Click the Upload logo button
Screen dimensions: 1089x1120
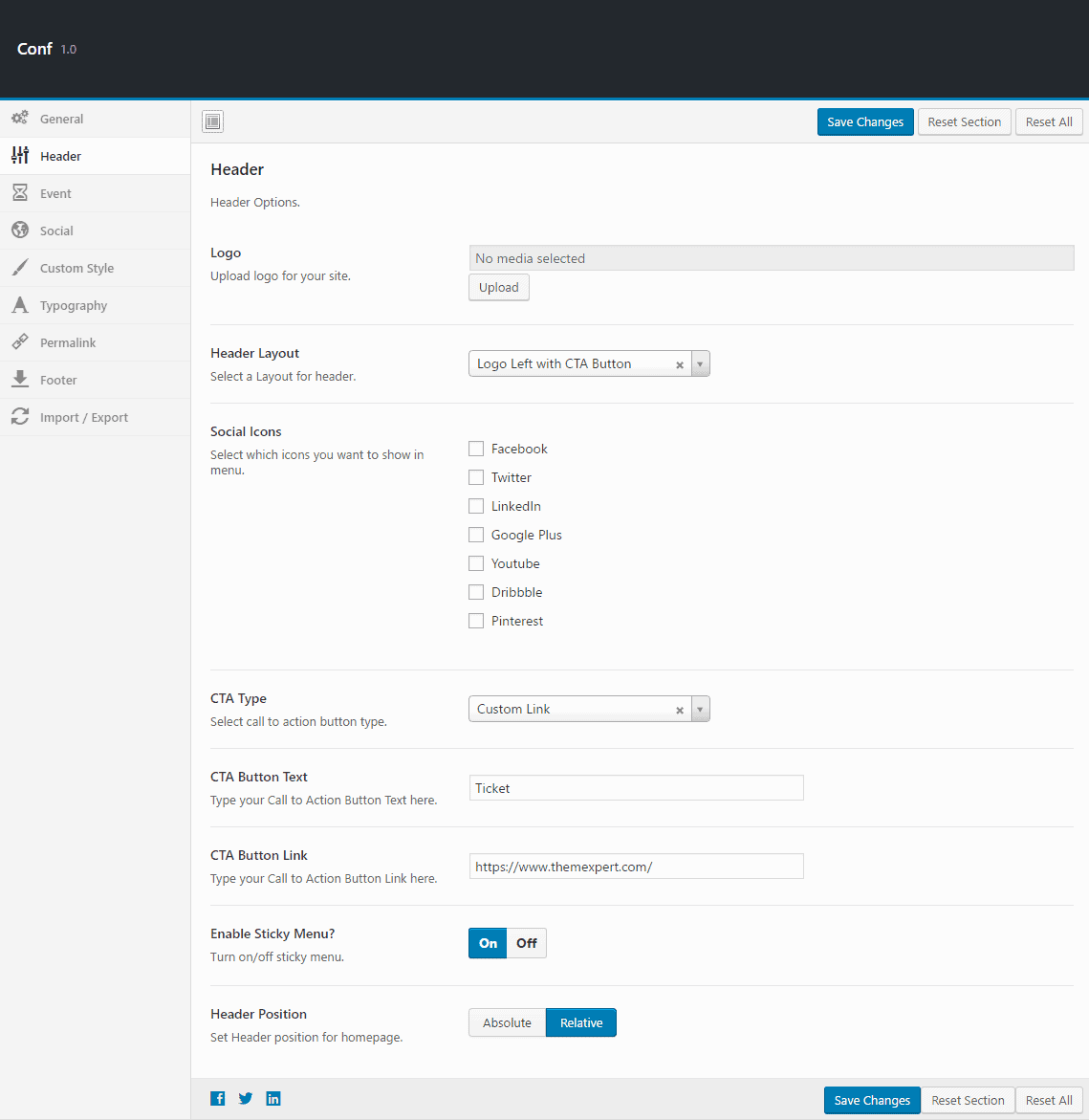[498, 288]
